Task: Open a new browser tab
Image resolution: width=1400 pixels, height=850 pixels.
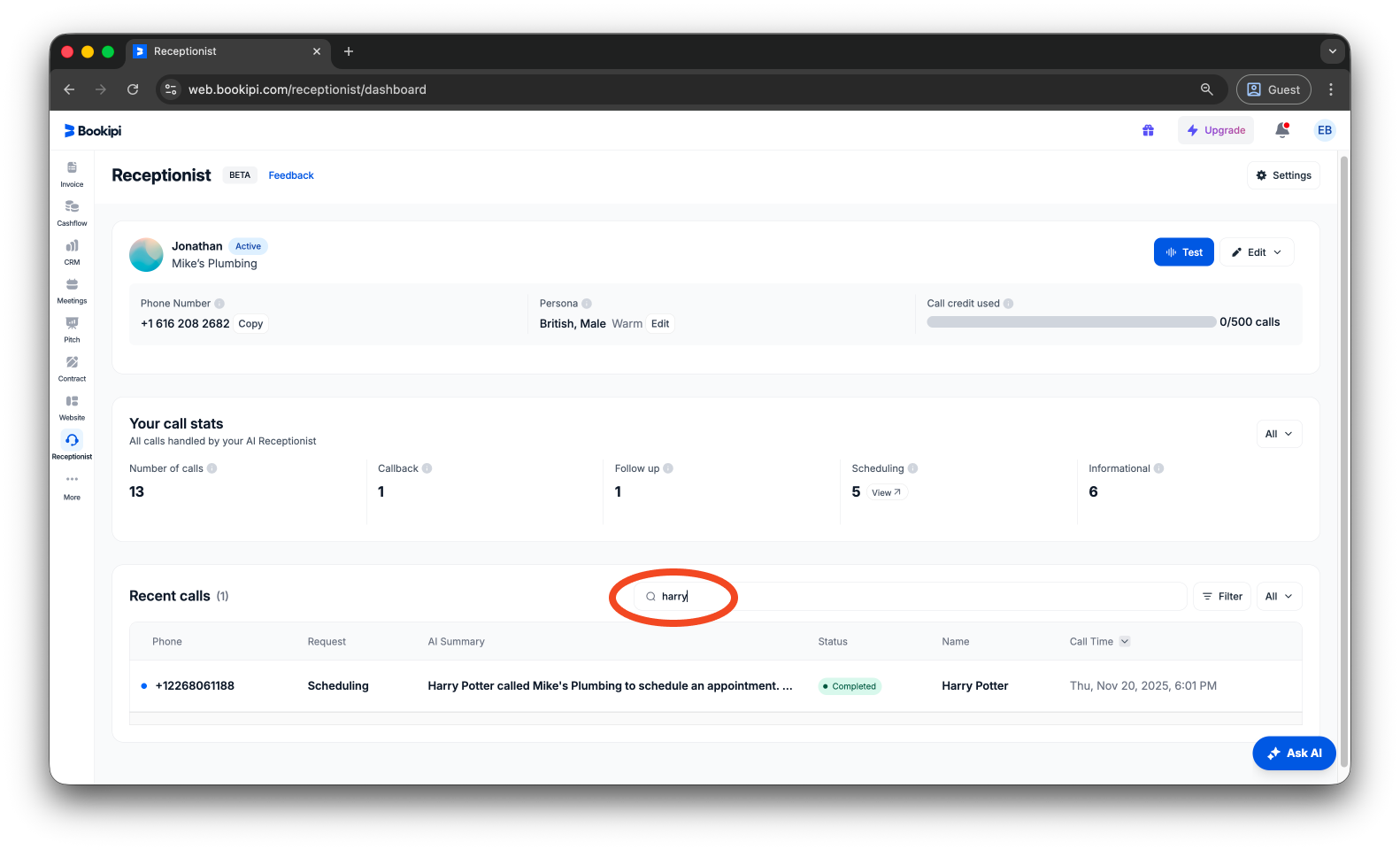Action: 349,51
